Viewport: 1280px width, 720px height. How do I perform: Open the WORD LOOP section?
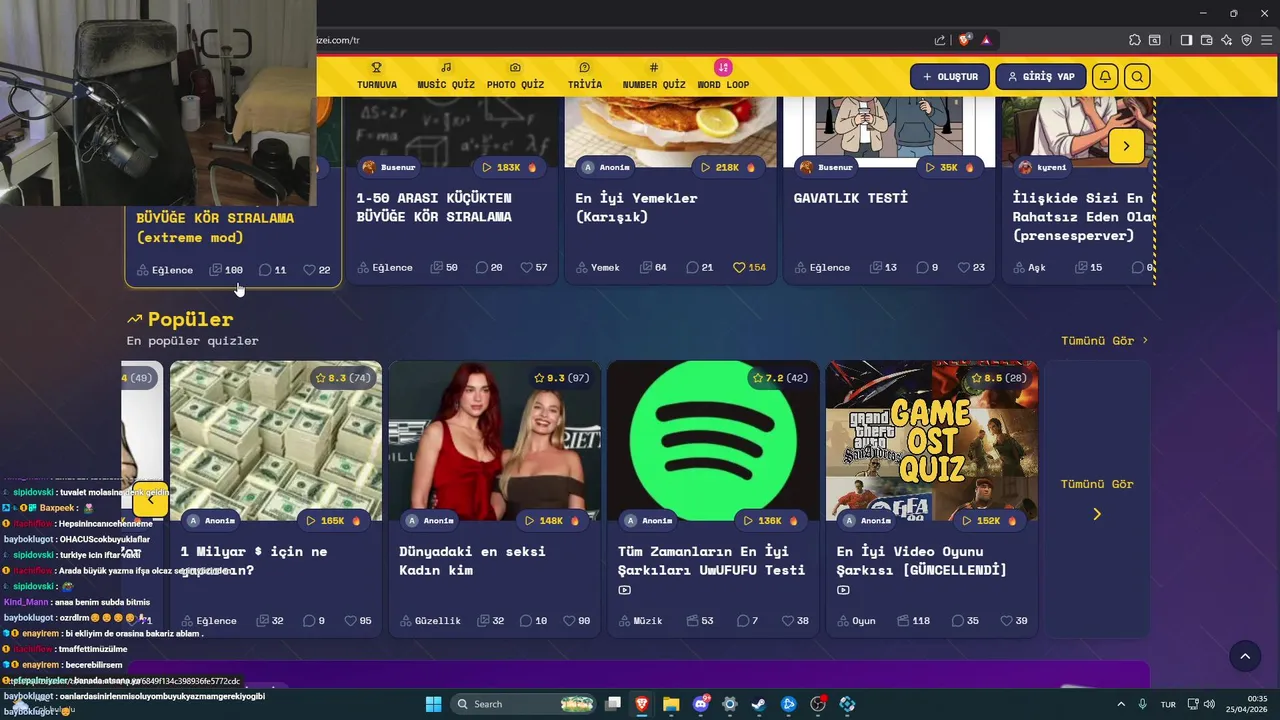coord(723,76)
